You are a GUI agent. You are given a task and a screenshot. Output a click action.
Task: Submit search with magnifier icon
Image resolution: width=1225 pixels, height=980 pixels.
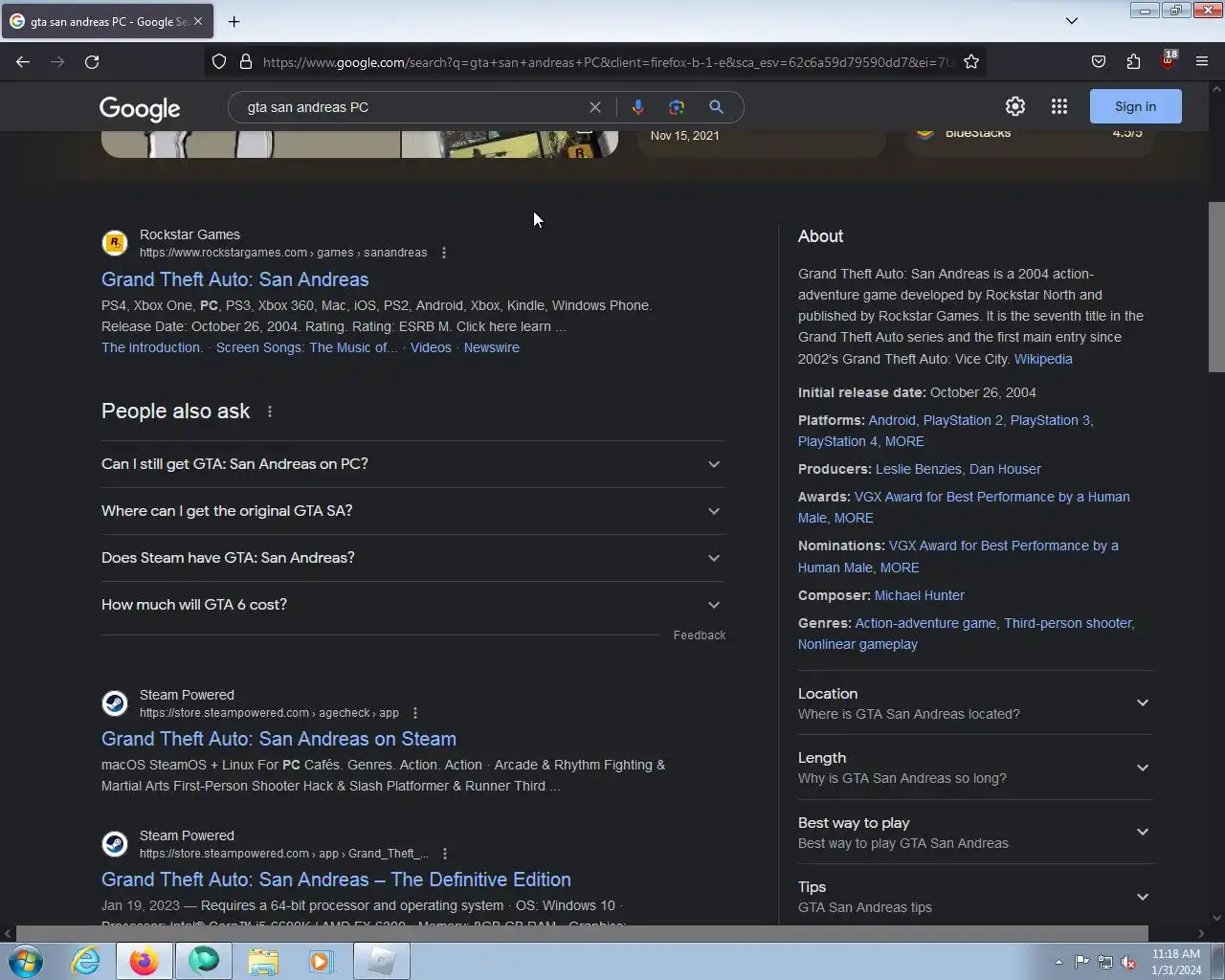click(716, 107)
